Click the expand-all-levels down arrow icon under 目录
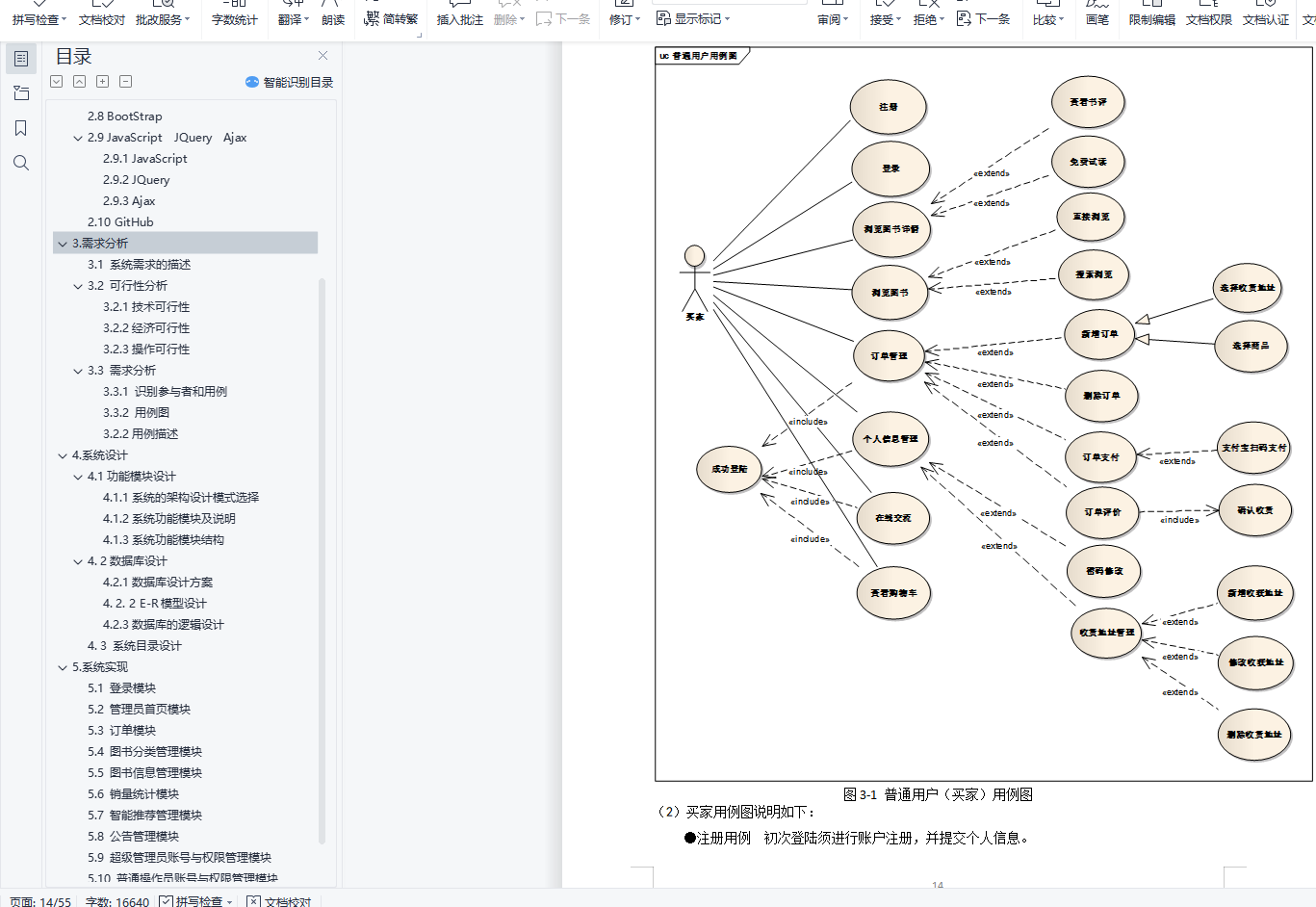 [x=57, y=82]
